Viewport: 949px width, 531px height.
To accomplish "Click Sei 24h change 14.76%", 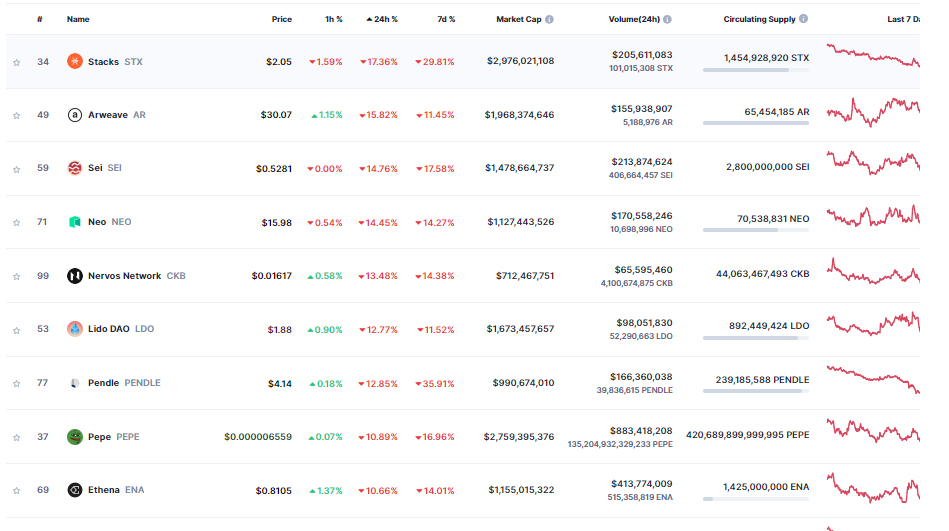I will pyautogui.click(x=378, y=169).
